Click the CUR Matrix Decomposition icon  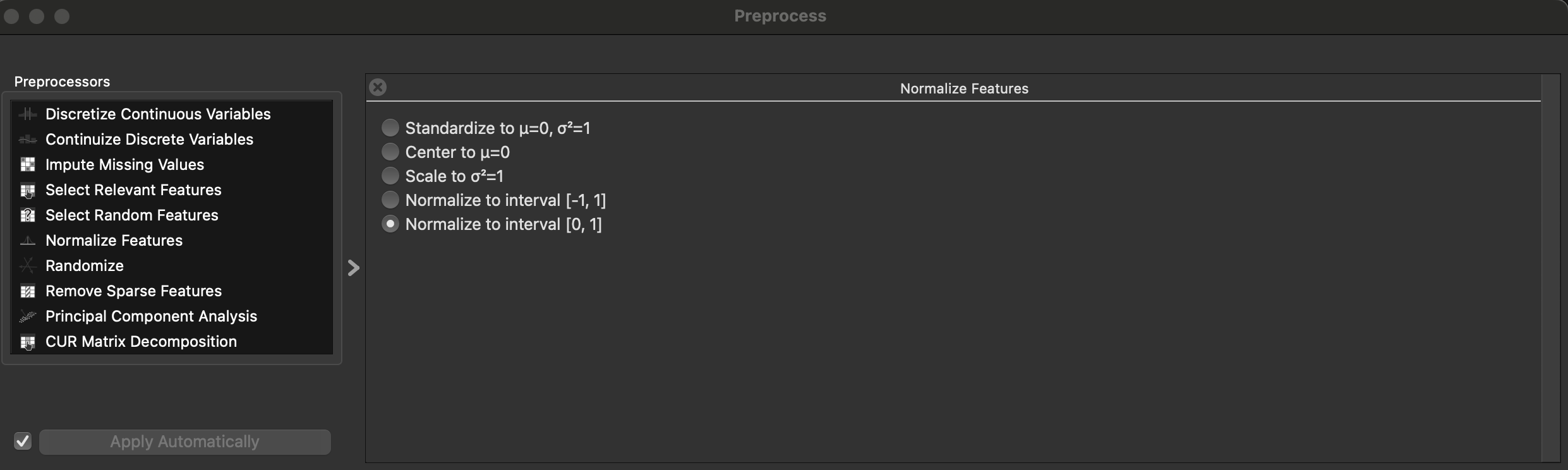[28, 342]
